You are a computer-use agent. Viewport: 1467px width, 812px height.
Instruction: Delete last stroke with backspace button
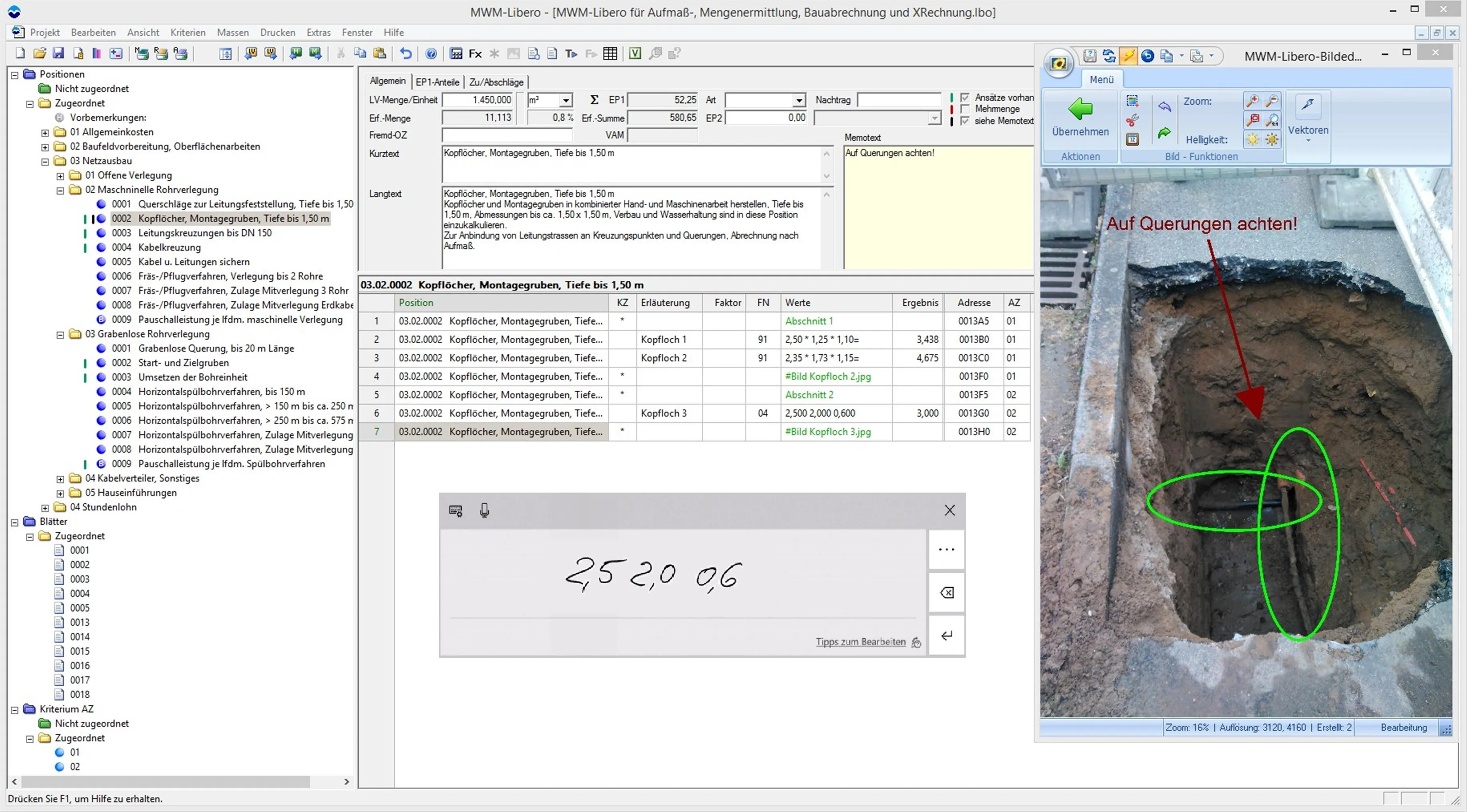pos(946,593)
